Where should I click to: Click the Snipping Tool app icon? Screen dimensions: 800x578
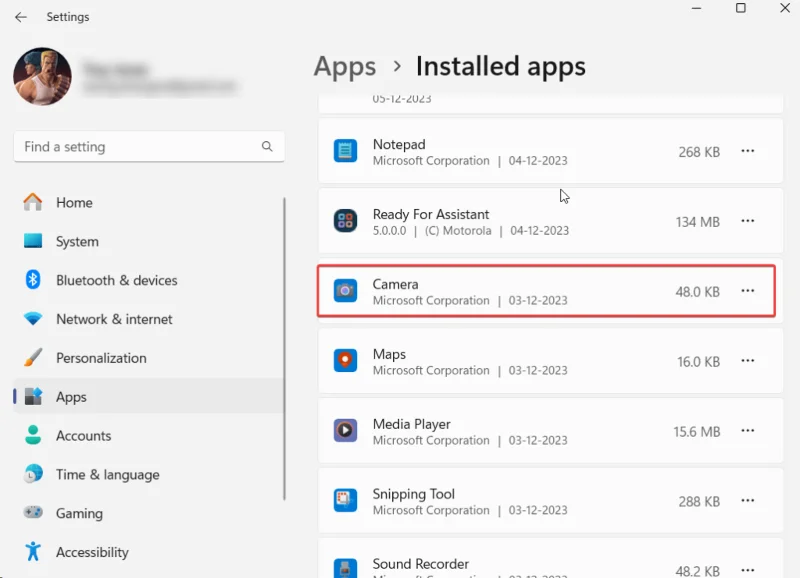point(345,501)
